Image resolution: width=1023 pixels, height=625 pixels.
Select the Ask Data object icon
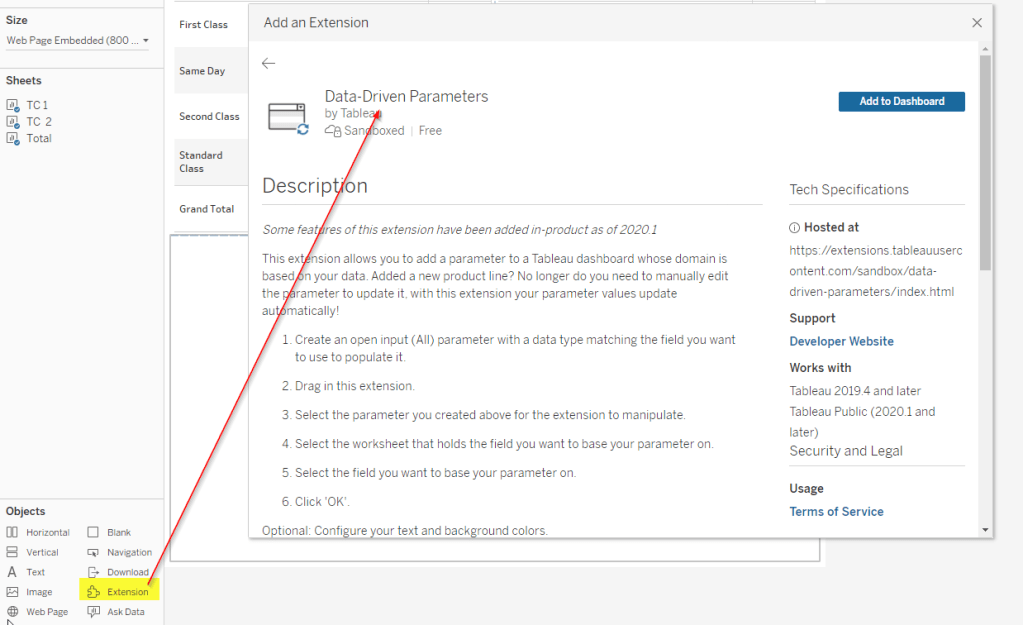click(93, 611)
